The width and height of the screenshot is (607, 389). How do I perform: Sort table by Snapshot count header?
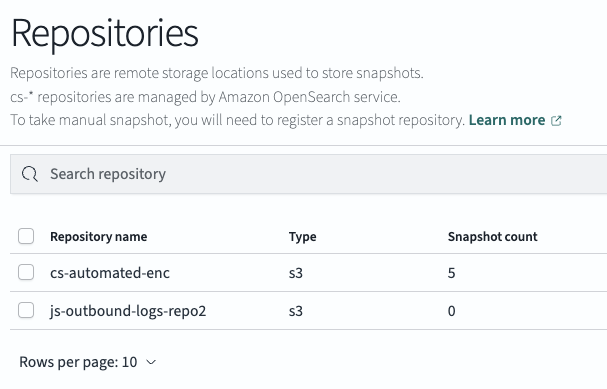click(492, 236)
